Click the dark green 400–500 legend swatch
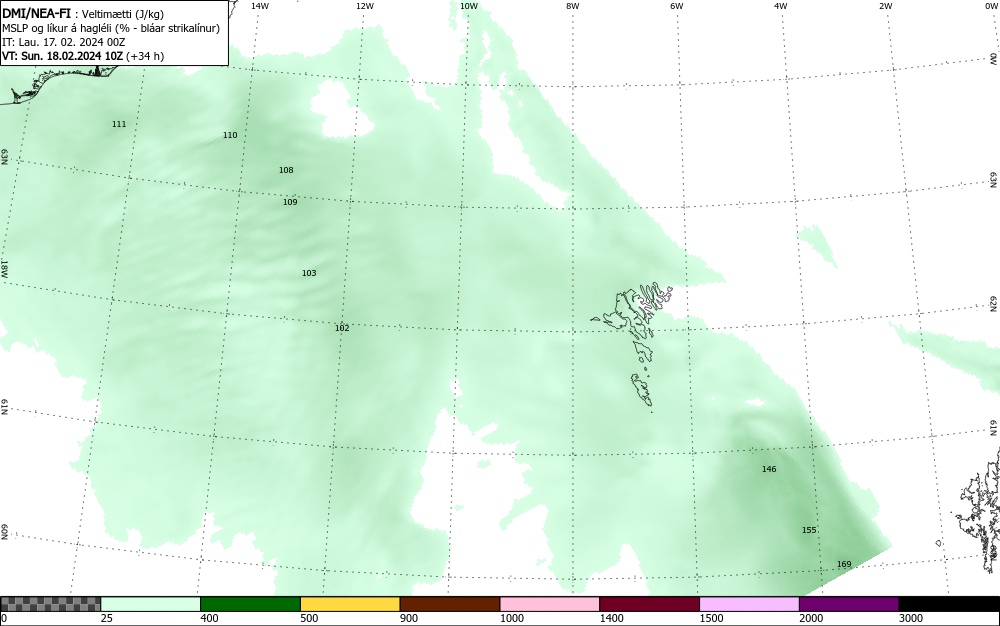This screenshot has width=1000, height=626. (250, 604)
